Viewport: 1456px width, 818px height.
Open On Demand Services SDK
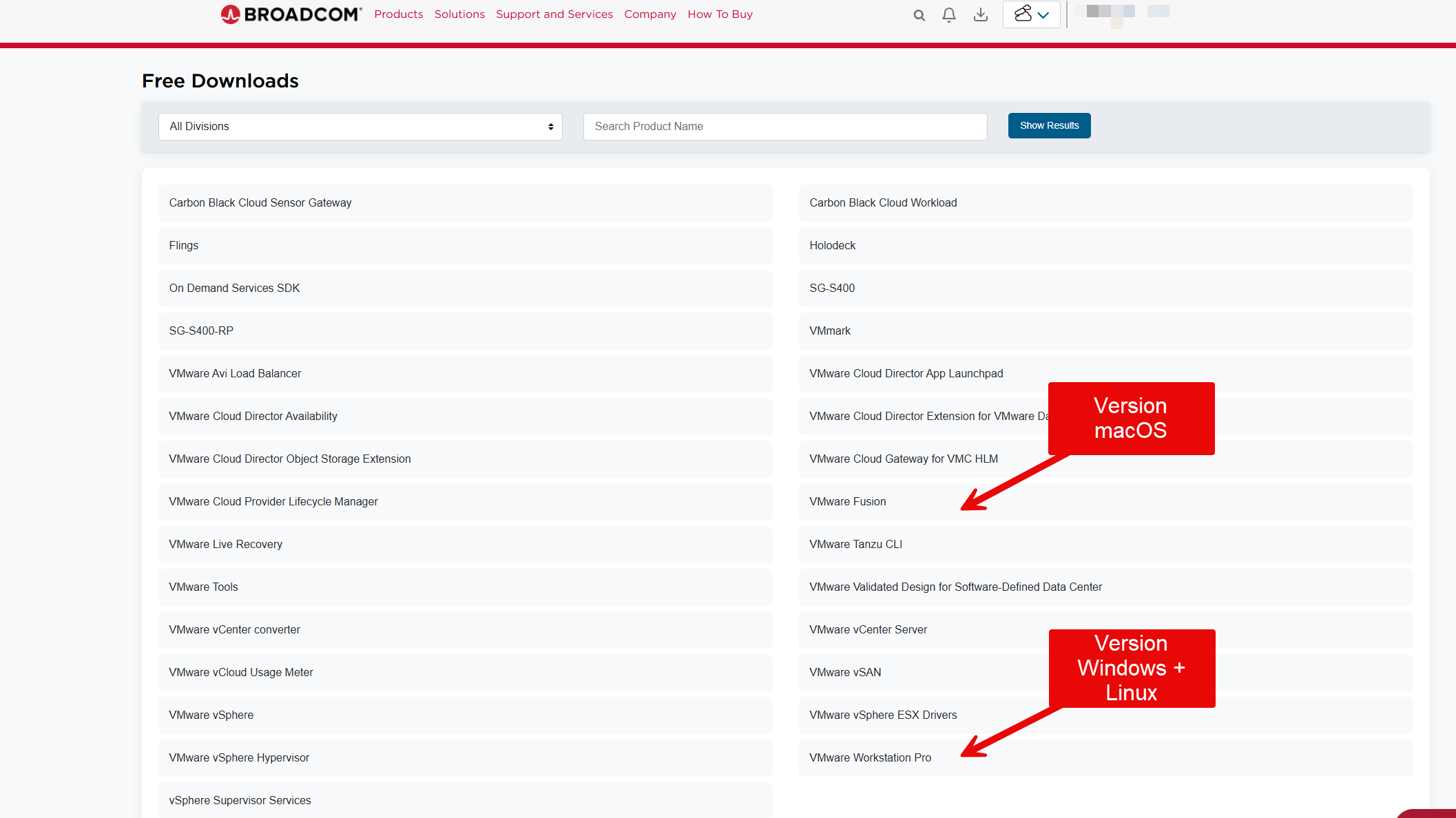point(466,289)
